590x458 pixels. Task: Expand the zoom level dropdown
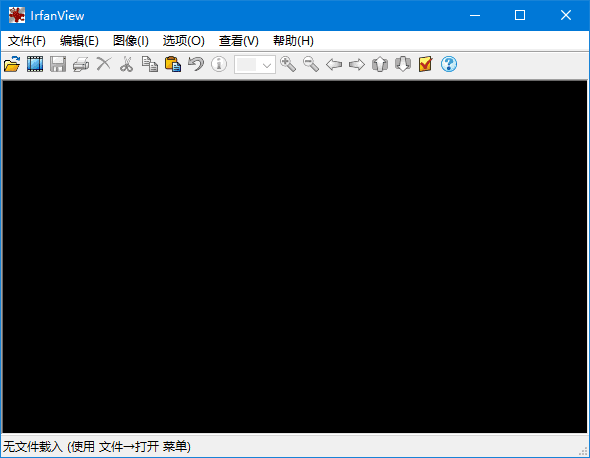tap(267, 65)
